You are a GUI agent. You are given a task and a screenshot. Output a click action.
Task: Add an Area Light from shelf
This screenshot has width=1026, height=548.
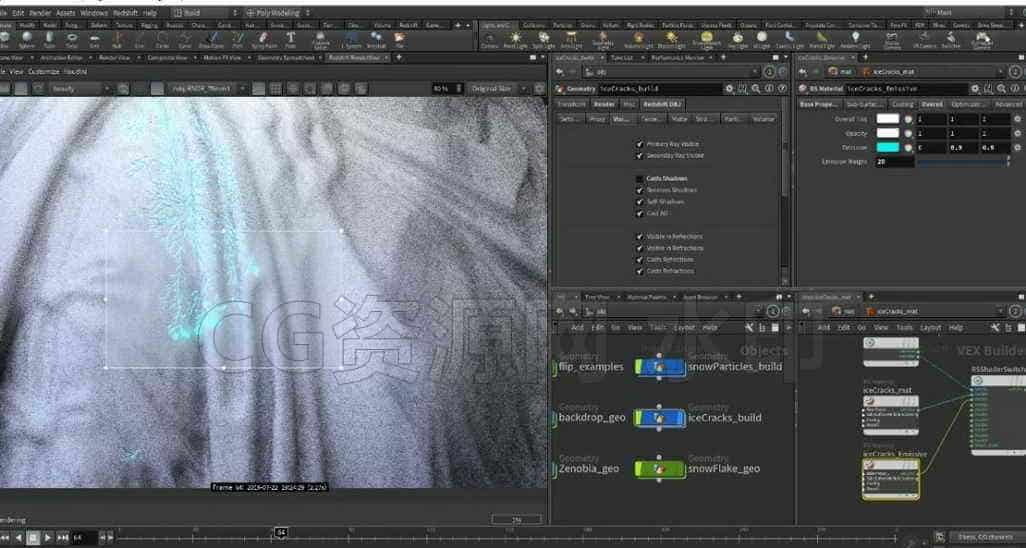click(572, 40)
